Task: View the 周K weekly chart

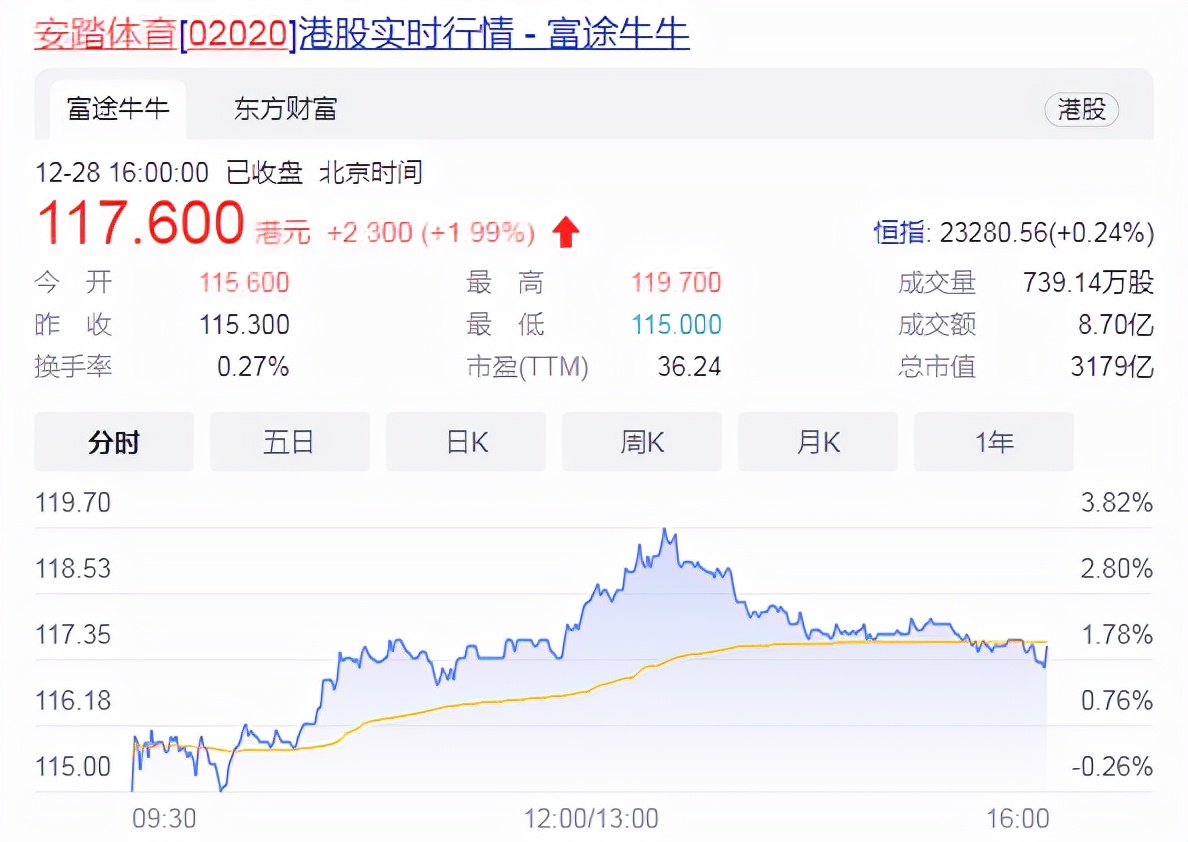Action: [x=641, y=441]
